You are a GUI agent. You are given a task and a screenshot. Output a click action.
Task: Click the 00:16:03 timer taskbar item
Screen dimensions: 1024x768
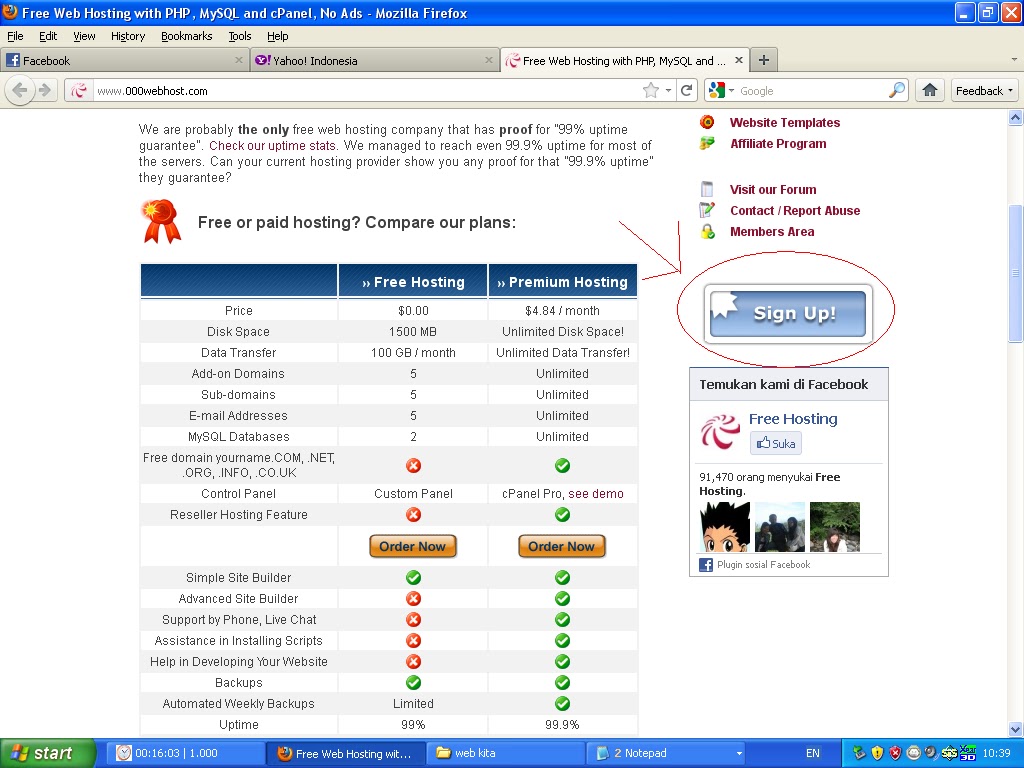(185, 753)
